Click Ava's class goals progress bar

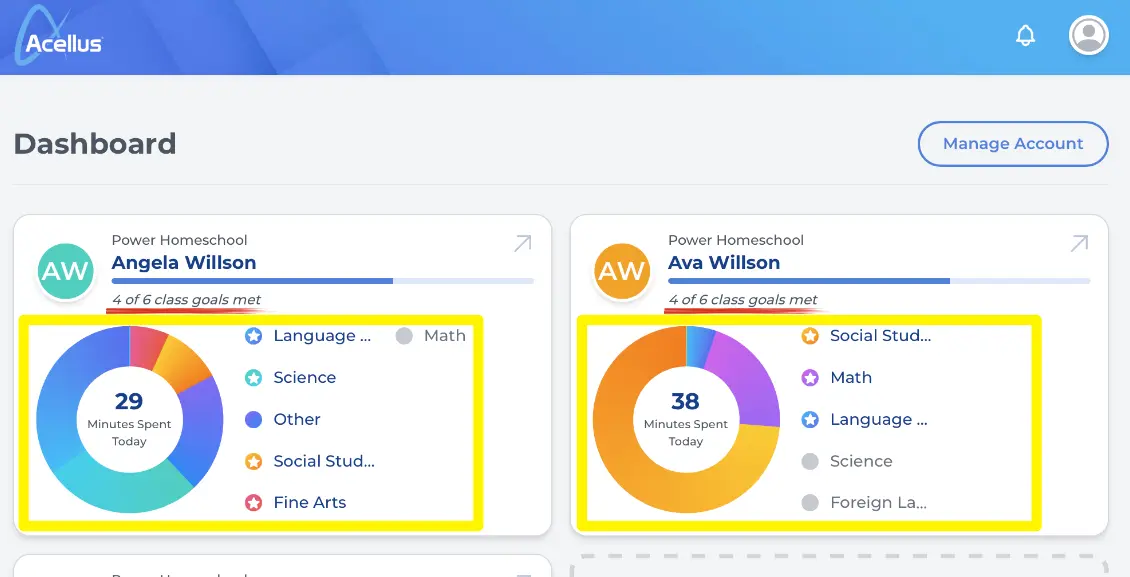(879, 281)
